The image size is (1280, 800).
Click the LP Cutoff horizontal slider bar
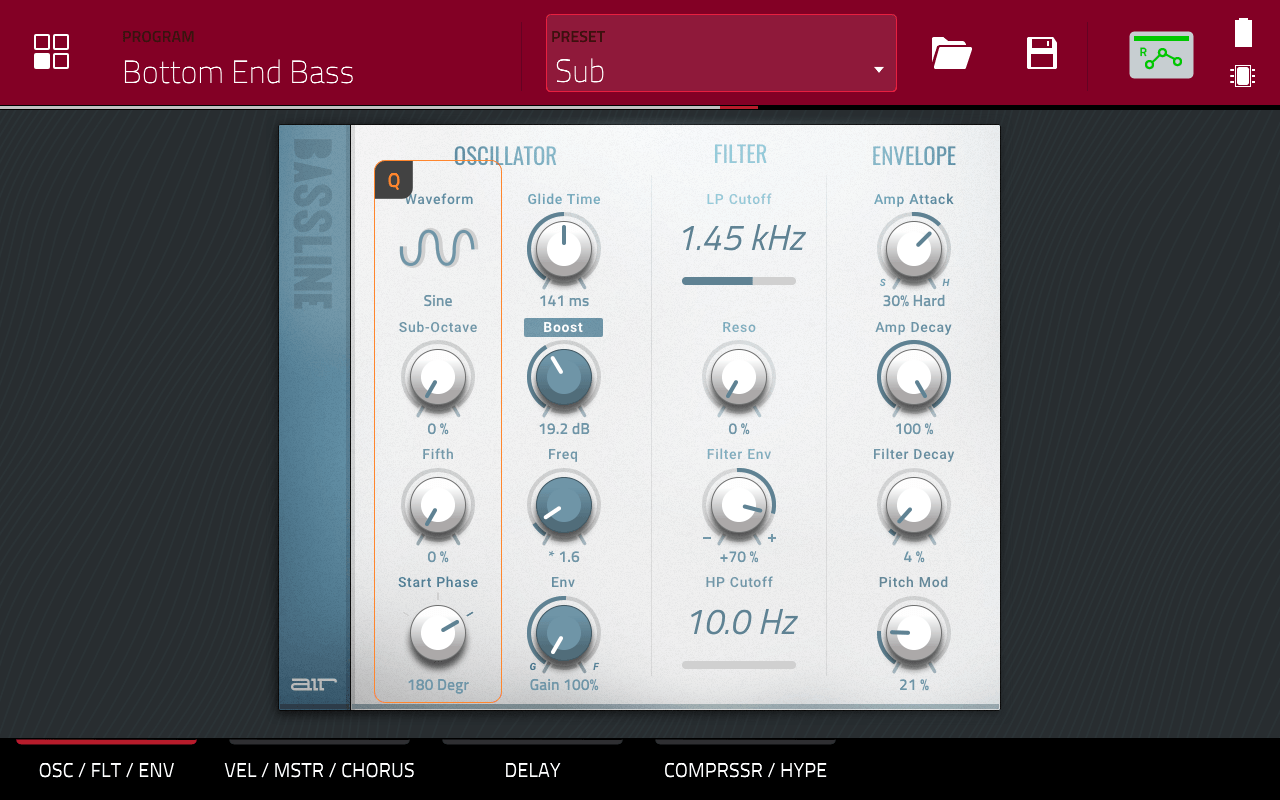pos(739,281)
